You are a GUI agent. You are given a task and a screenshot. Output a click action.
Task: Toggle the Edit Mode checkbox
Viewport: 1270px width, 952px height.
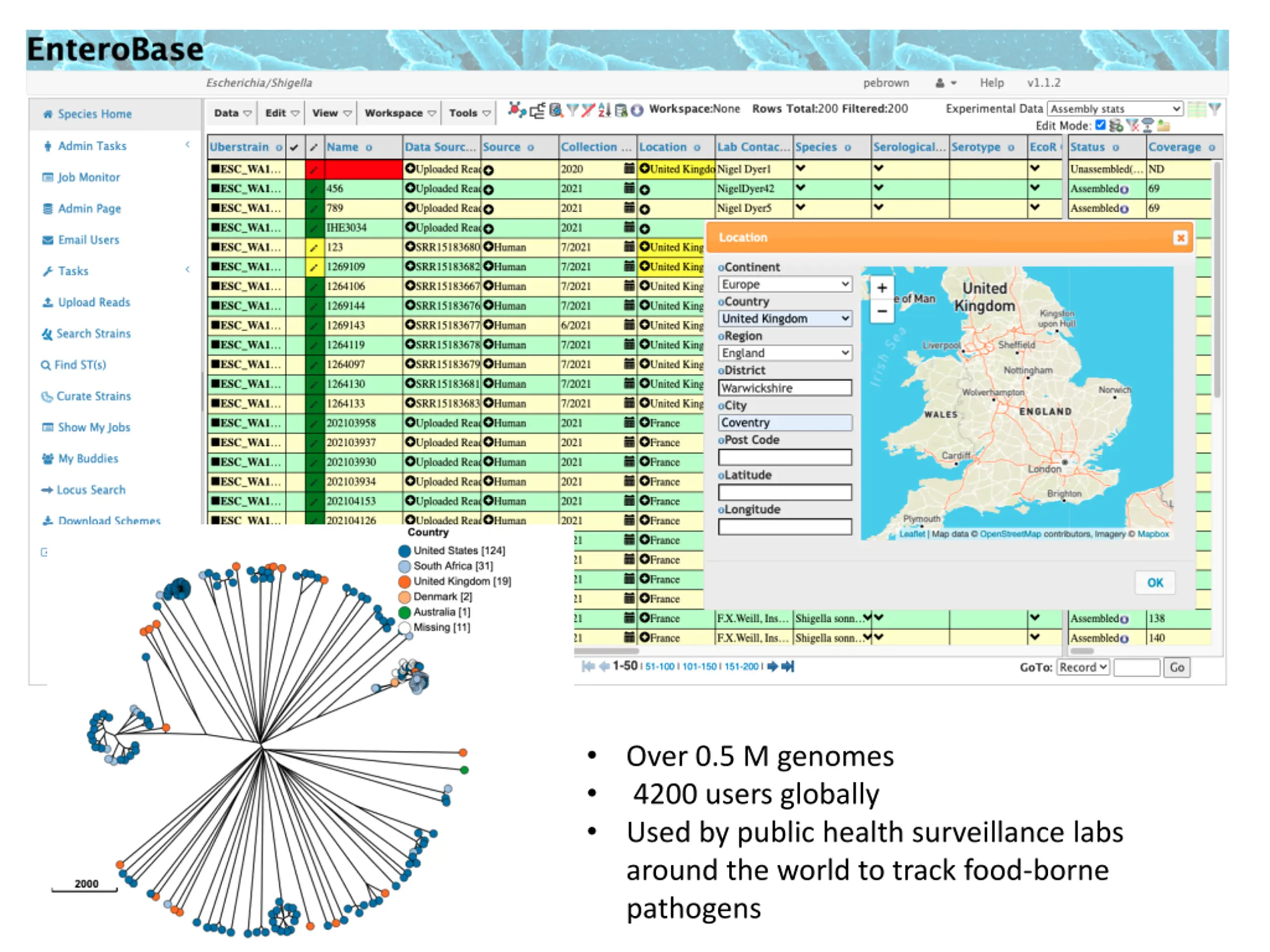point(1100,125)
